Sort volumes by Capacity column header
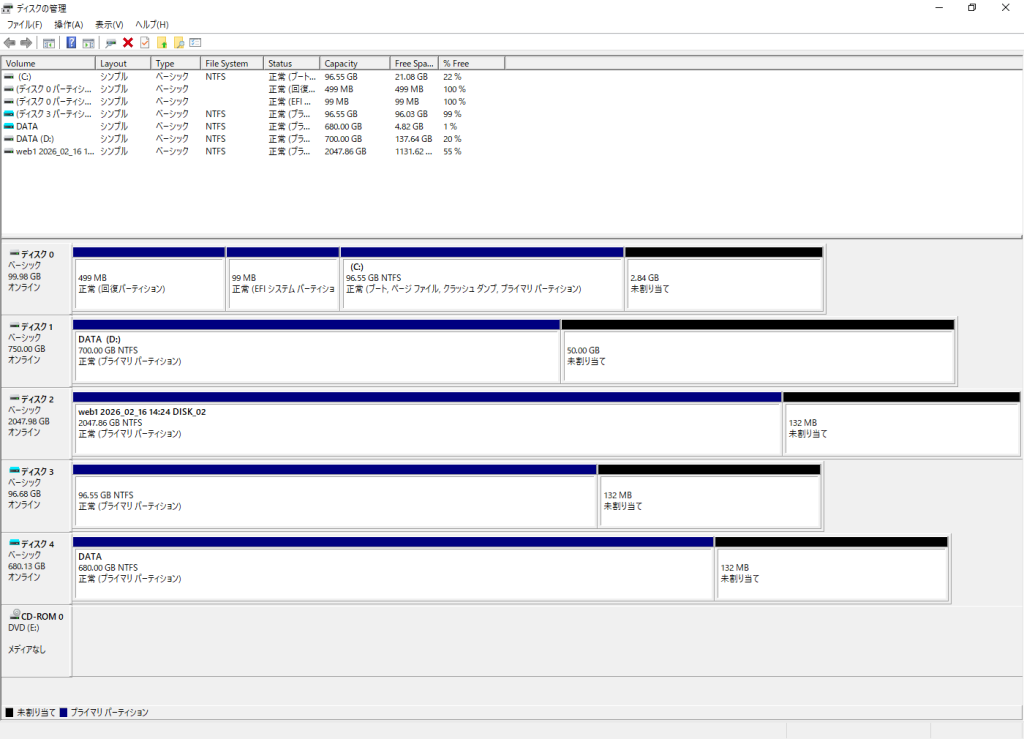This screenshot has height=739, width=1024. (x=354, y=64)
